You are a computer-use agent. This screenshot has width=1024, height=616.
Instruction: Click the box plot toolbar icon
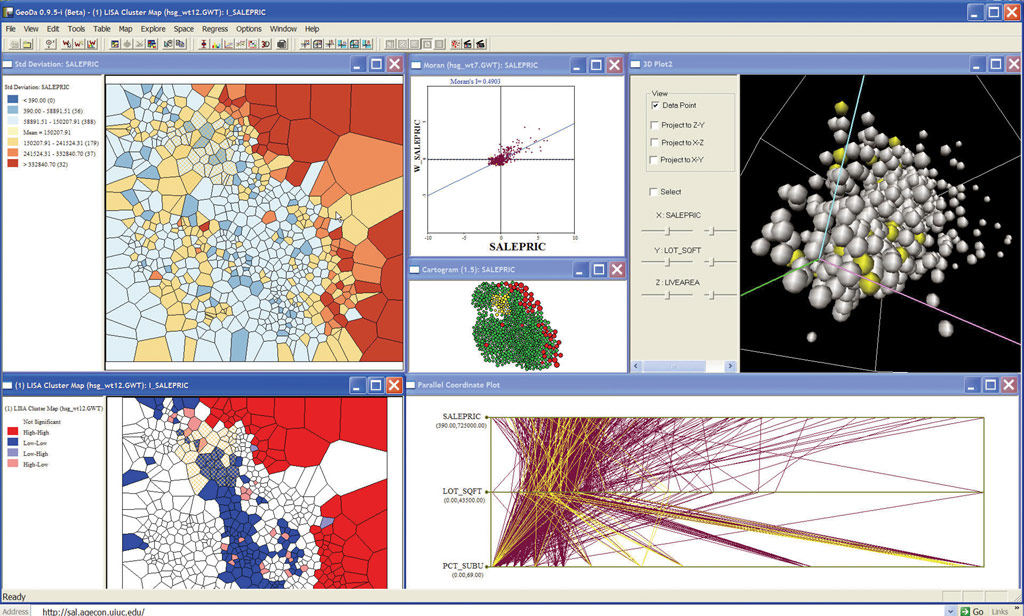(x=204, y=44)
